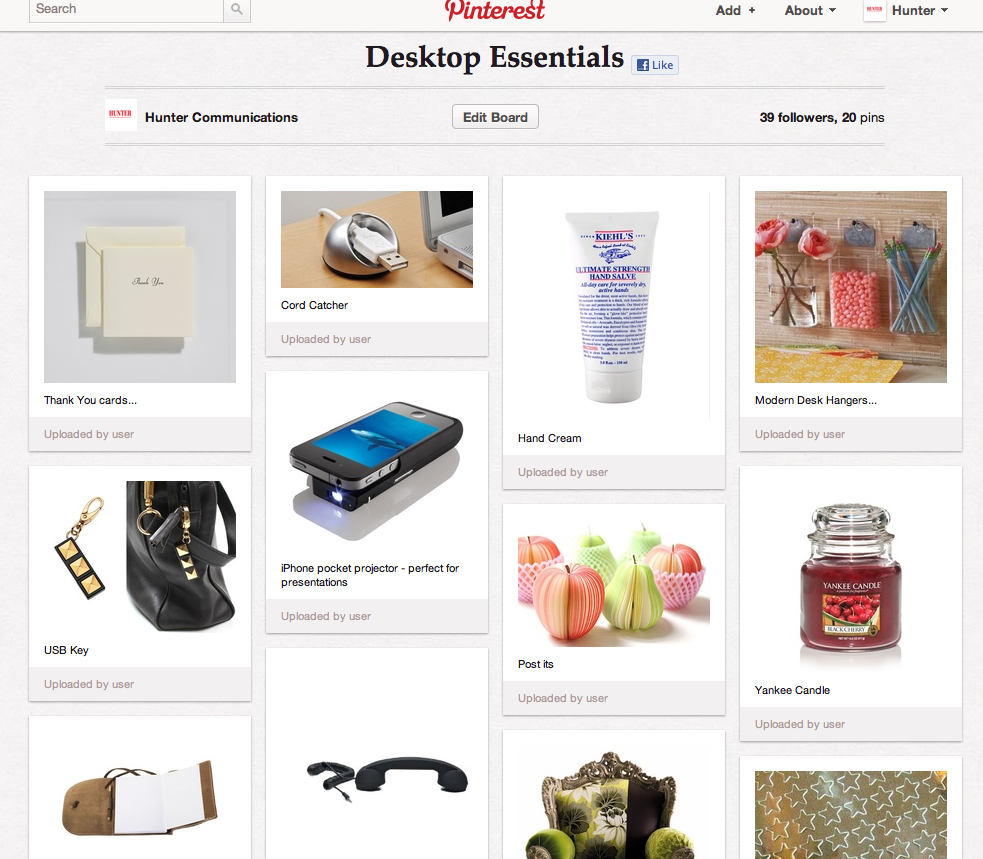
Task: Click the Facebook Like button
Action: click(654, 65)
